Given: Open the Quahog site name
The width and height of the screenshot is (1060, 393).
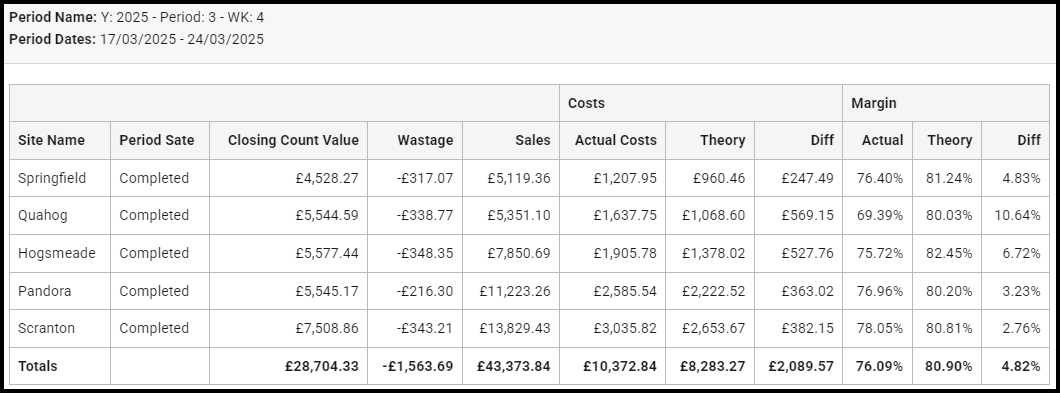Looking at the screenshot, I should click(43, 215).
